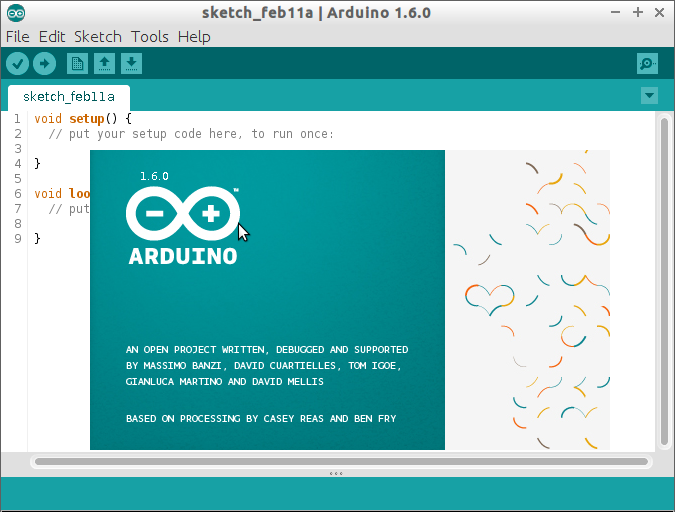Viewport: 675px width, 512px height.
Task: Open the Edit menu
Action: click(x=52, y=37)
